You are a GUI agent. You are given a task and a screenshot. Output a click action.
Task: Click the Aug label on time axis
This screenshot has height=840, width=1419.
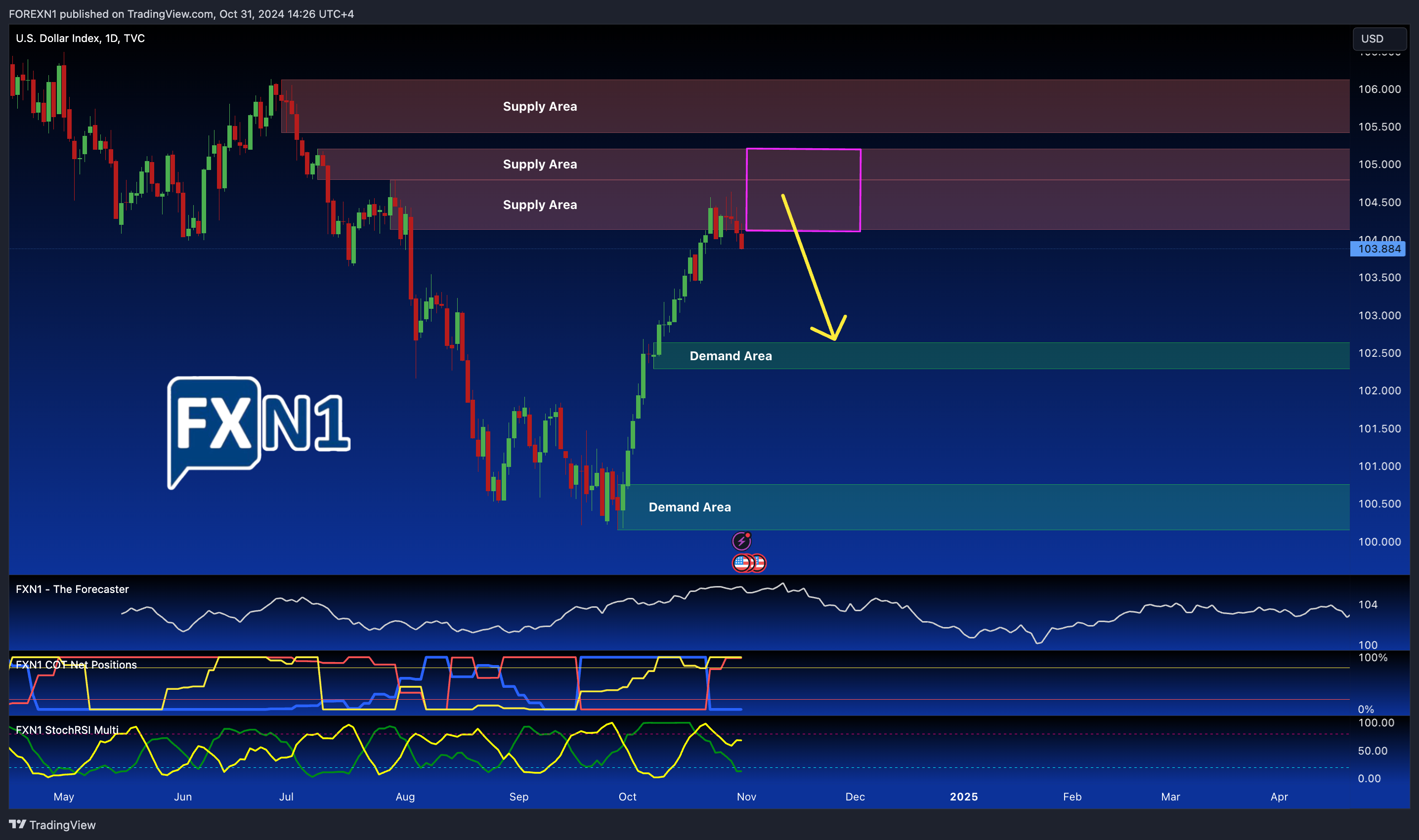pyautogui.click(x=405, y=797)
